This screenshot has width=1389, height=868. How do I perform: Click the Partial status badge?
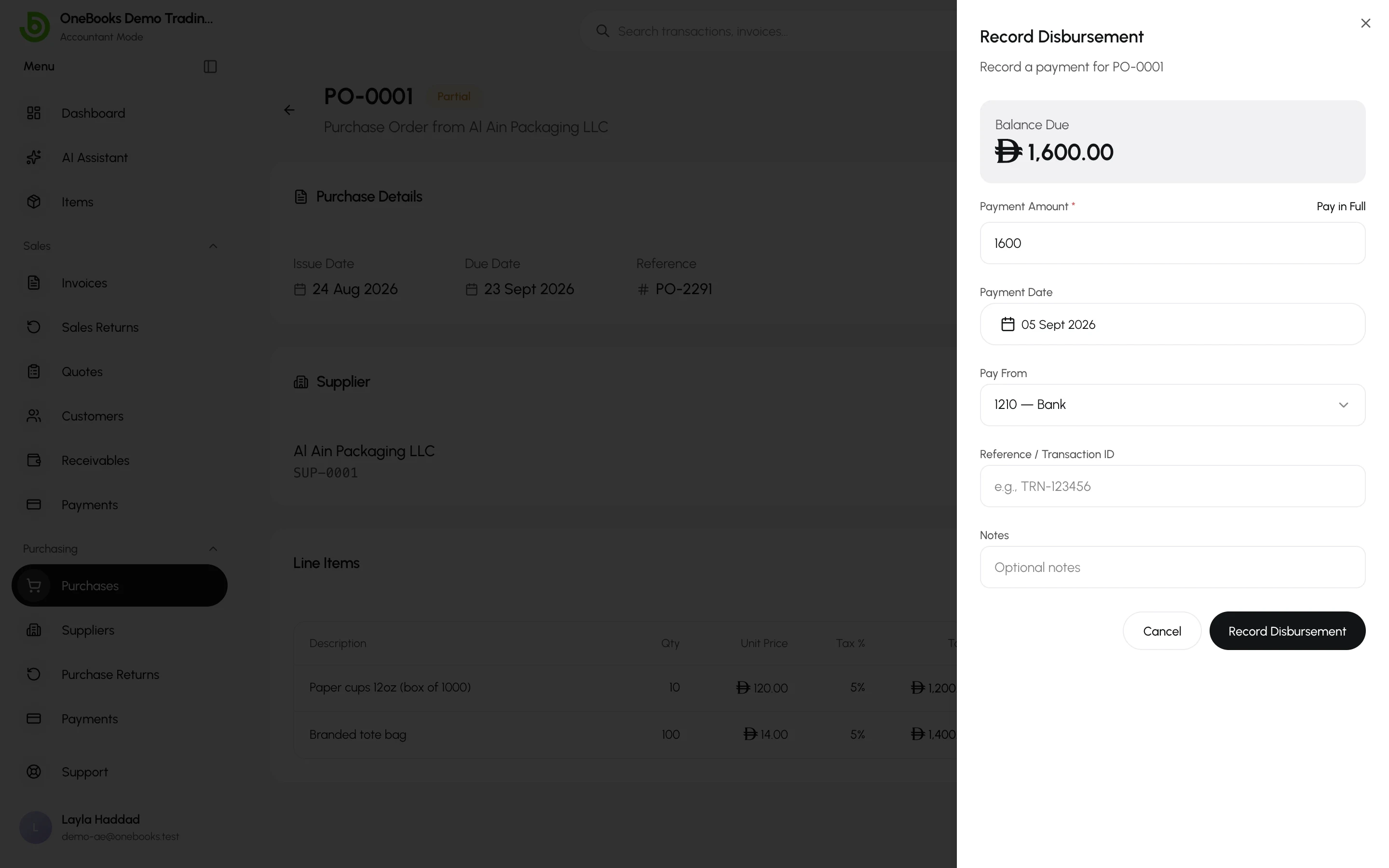[453, 96]
